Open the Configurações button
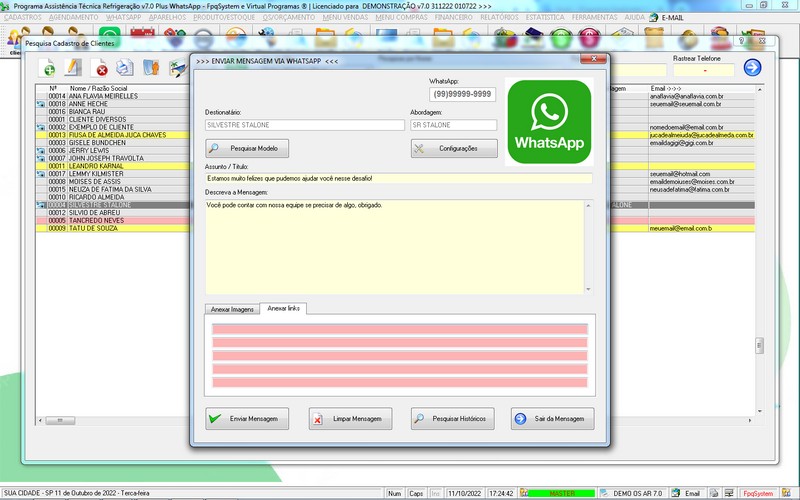 click(x=454, y=148)
